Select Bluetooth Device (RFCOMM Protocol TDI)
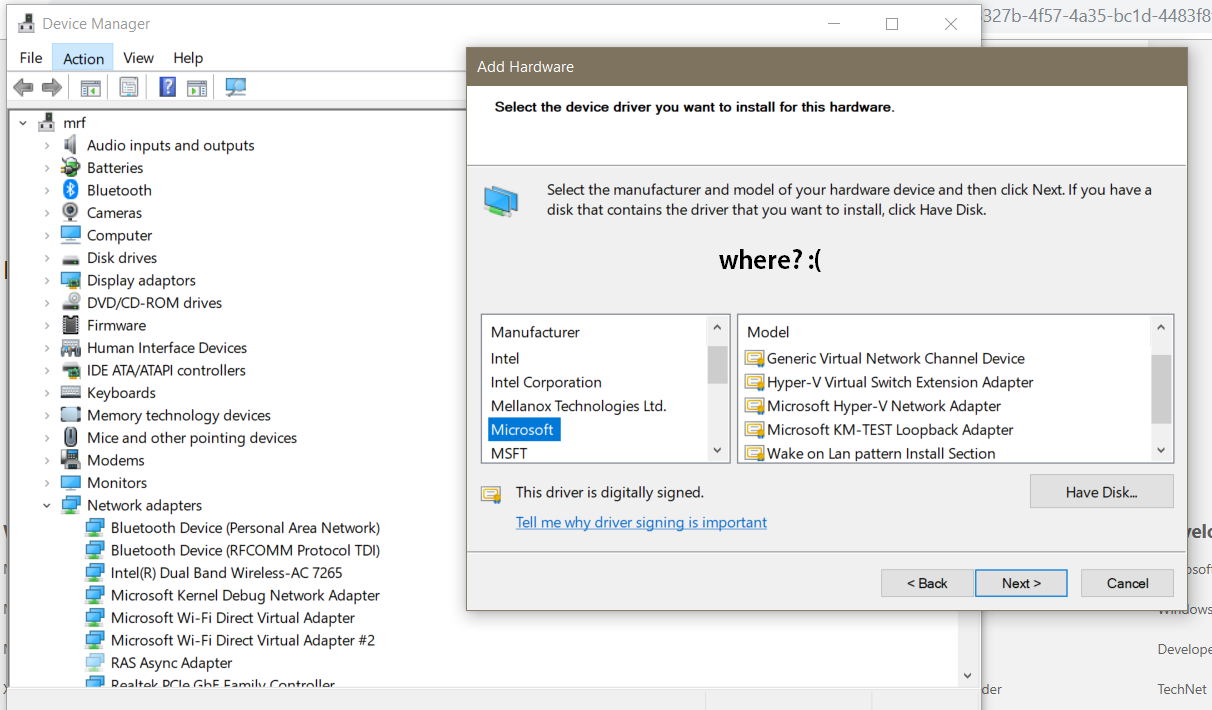This screenshot has height=710, width=1212. (245, 550)
